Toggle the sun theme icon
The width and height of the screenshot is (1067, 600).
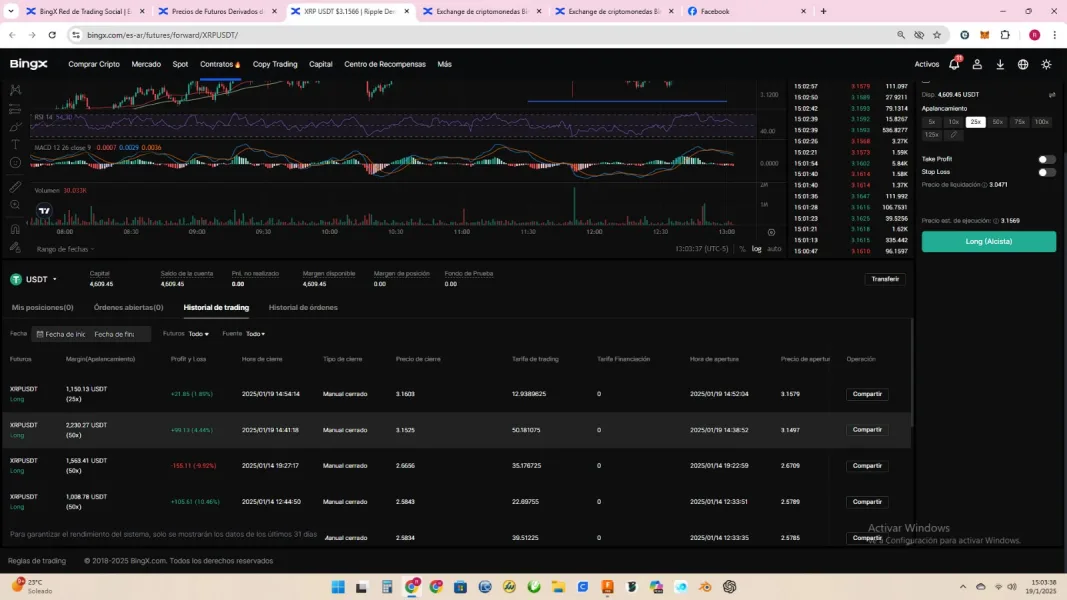[1046, 64]
